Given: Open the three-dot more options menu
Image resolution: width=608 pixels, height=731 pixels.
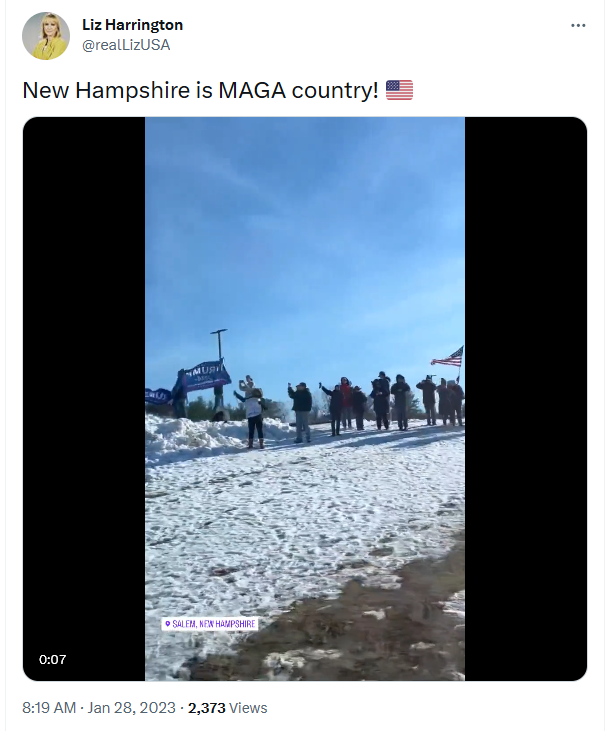Looking at the screenshot, I should (x=578, y=26).
